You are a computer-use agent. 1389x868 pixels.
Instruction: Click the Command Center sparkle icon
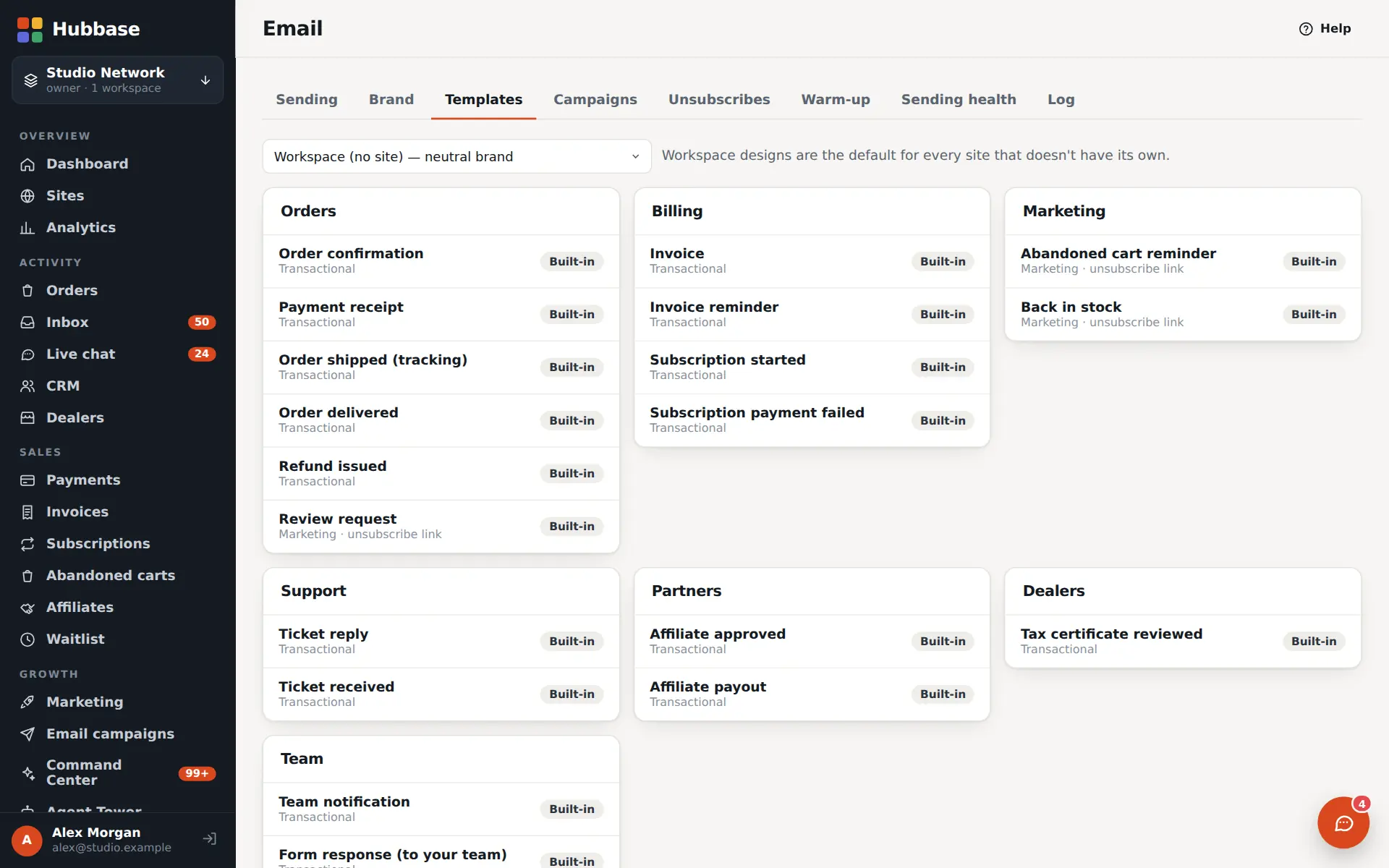point(27,773)
